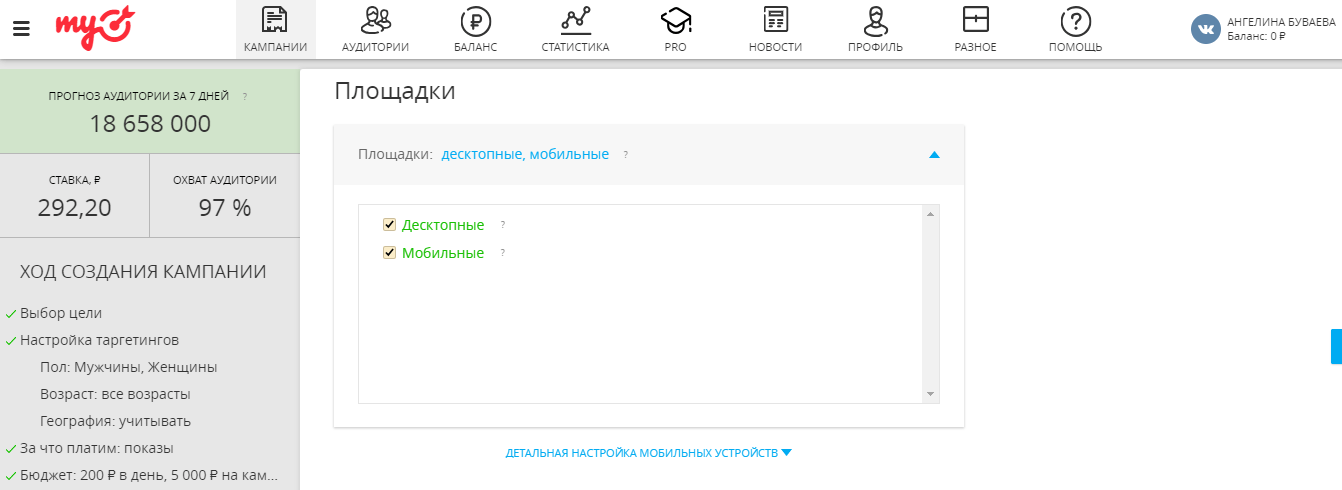Image resolution: width=1342 pixels, height=490 pixels.
Task: Open the Новости news icon
Action: click(x=775, y=21)
